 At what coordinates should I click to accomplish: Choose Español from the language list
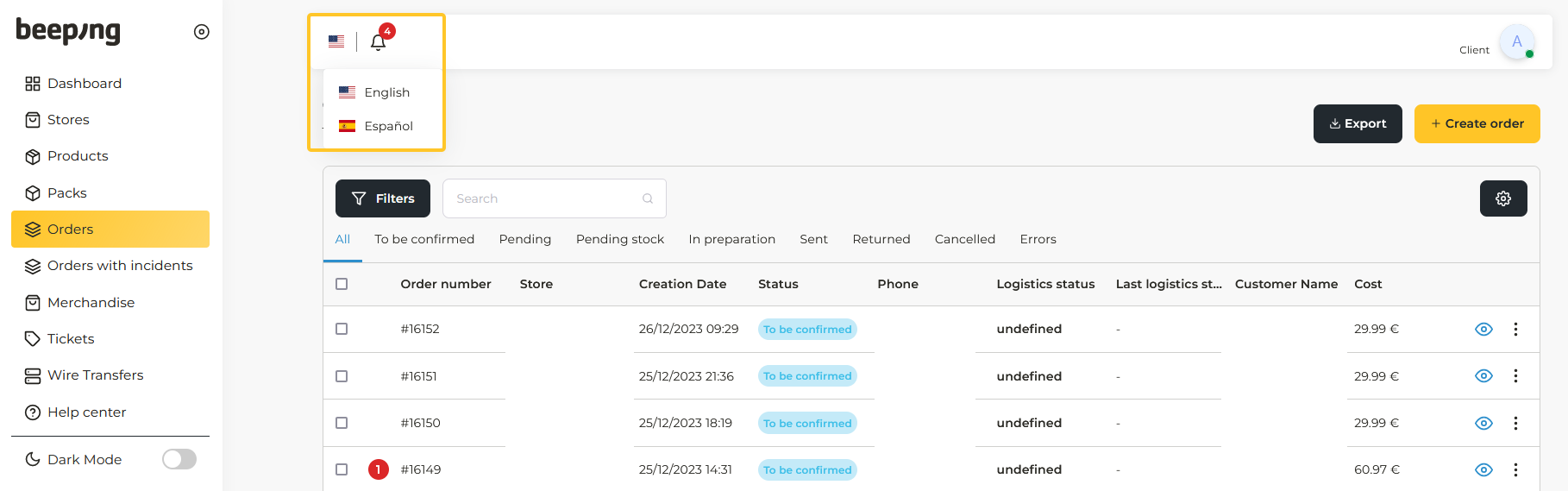[x=377, y=126]
